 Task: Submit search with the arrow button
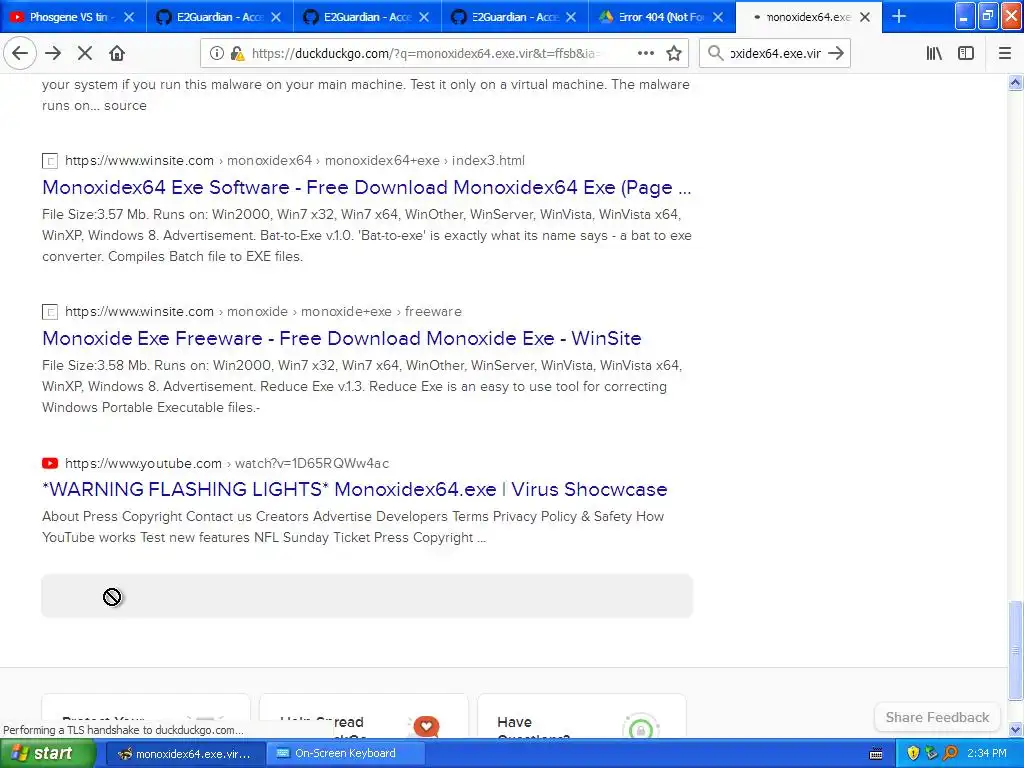pos(836,54)
